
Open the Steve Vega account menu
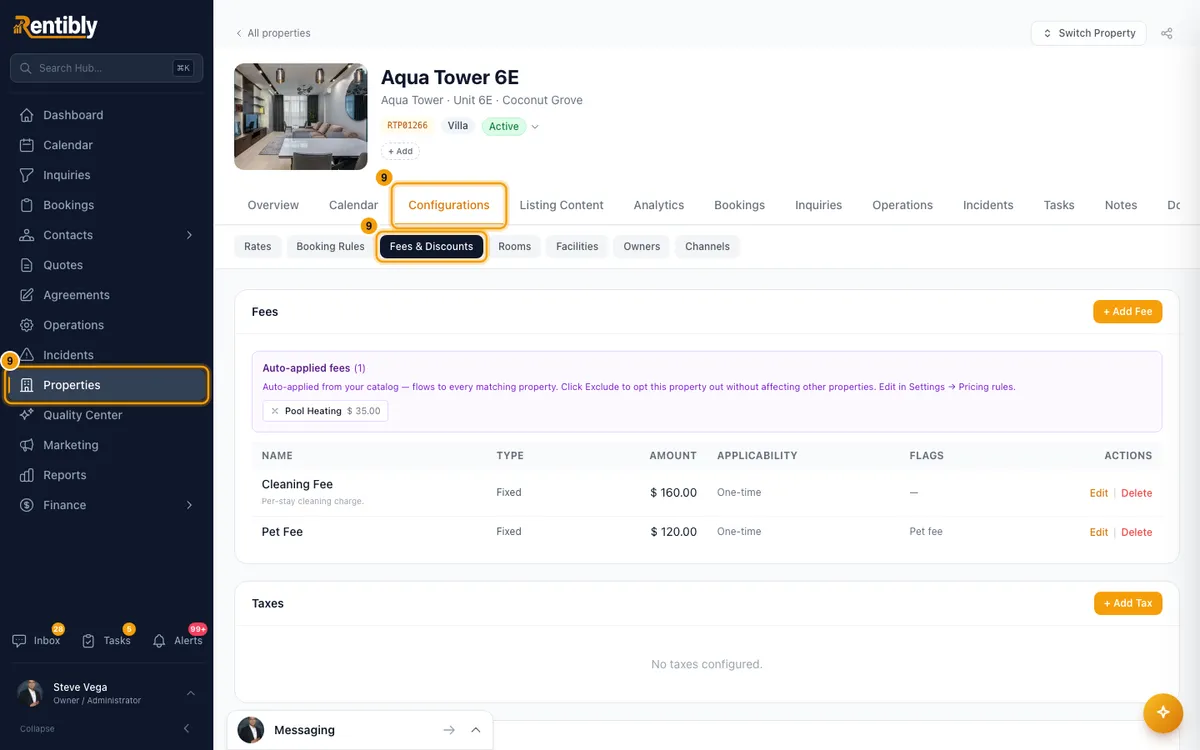tap(106, 693)
